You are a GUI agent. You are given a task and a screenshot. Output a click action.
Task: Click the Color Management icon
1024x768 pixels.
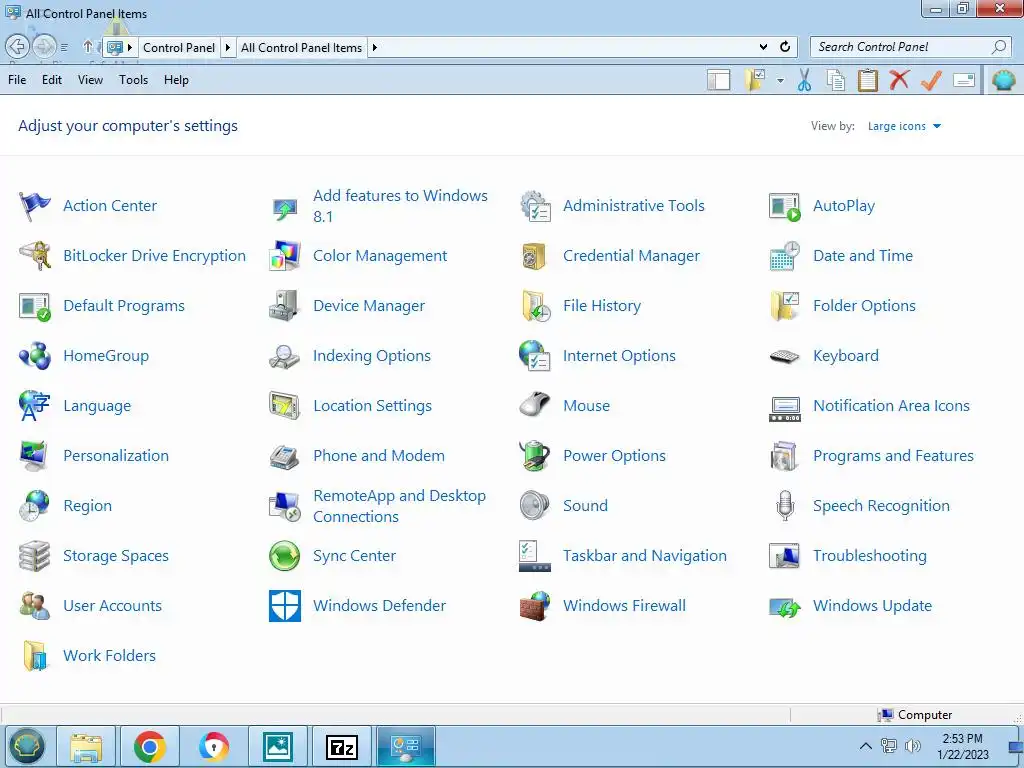(x=285, y=256)
